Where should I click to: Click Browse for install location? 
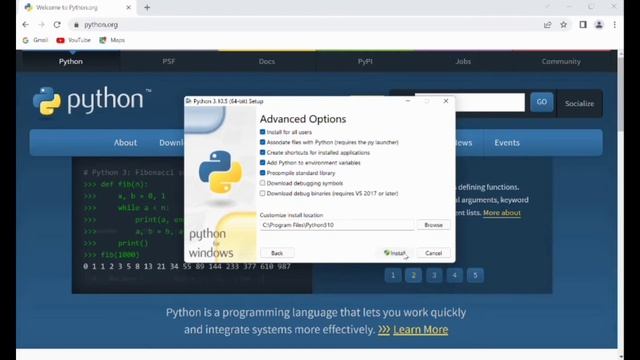tap(433, 225)
